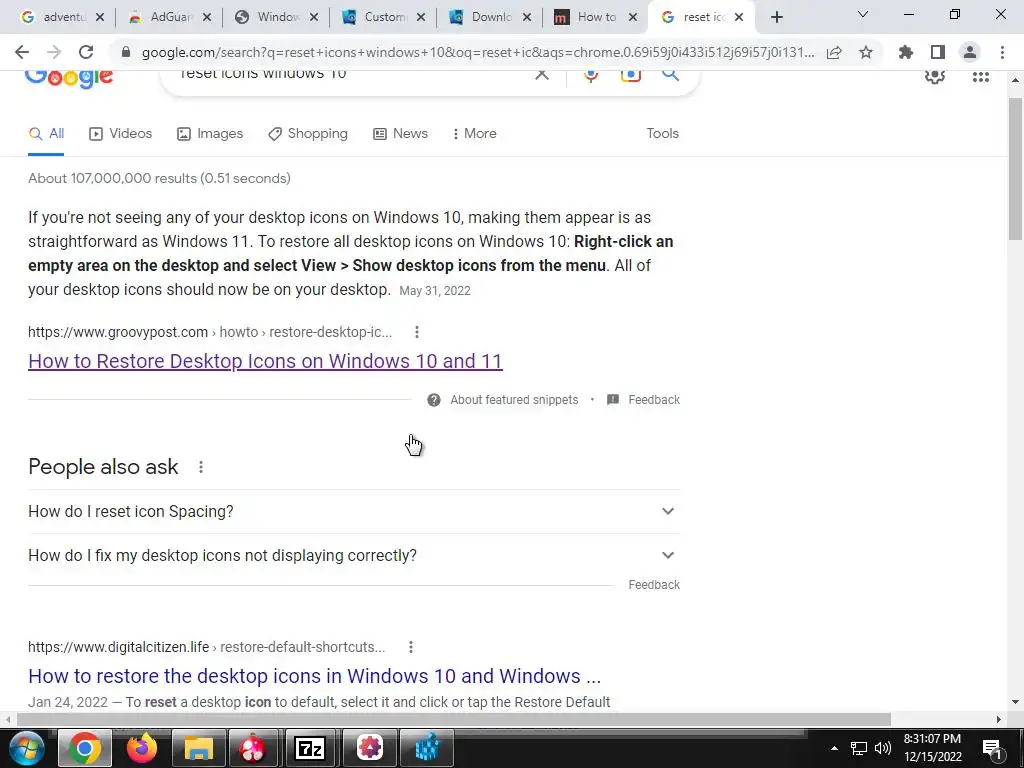Click inside the Google search field

353,74
